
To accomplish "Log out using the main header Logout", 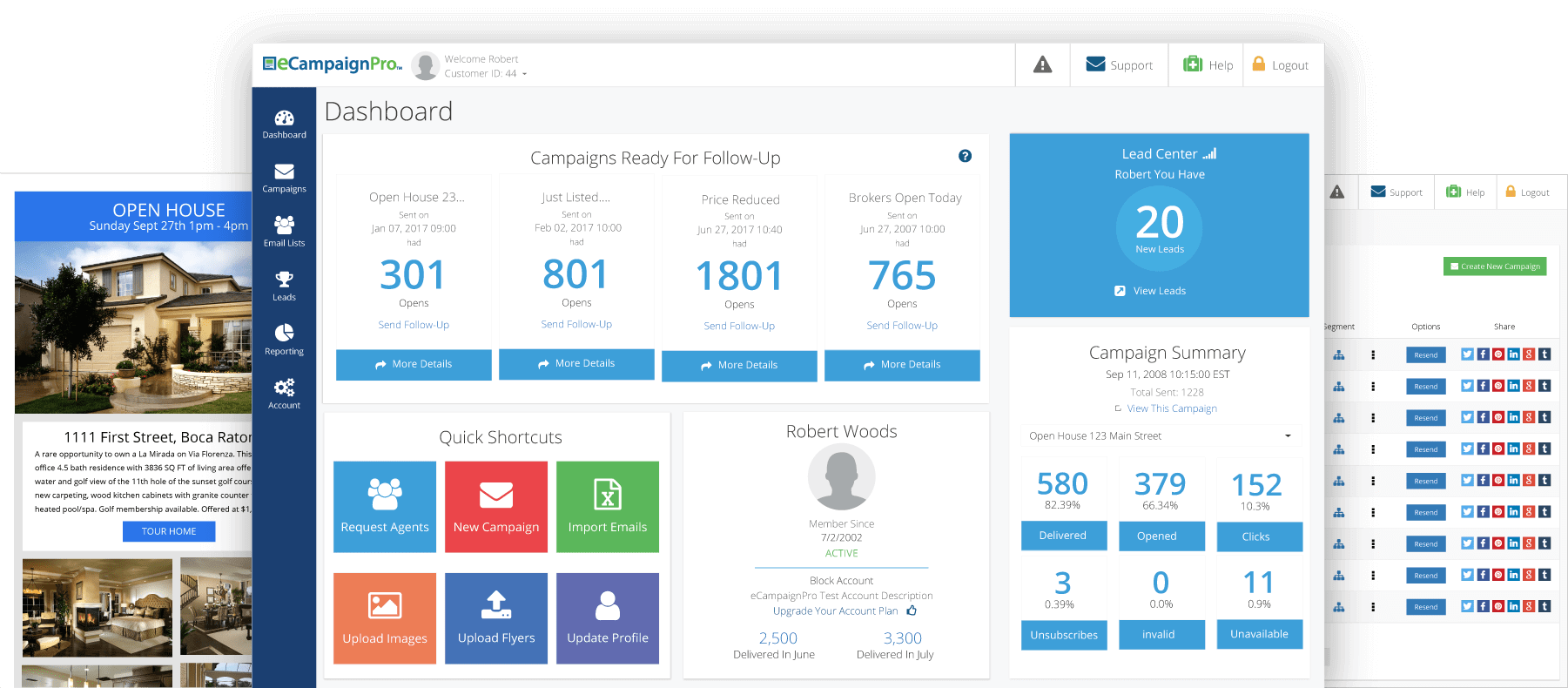I will 1280,64.
